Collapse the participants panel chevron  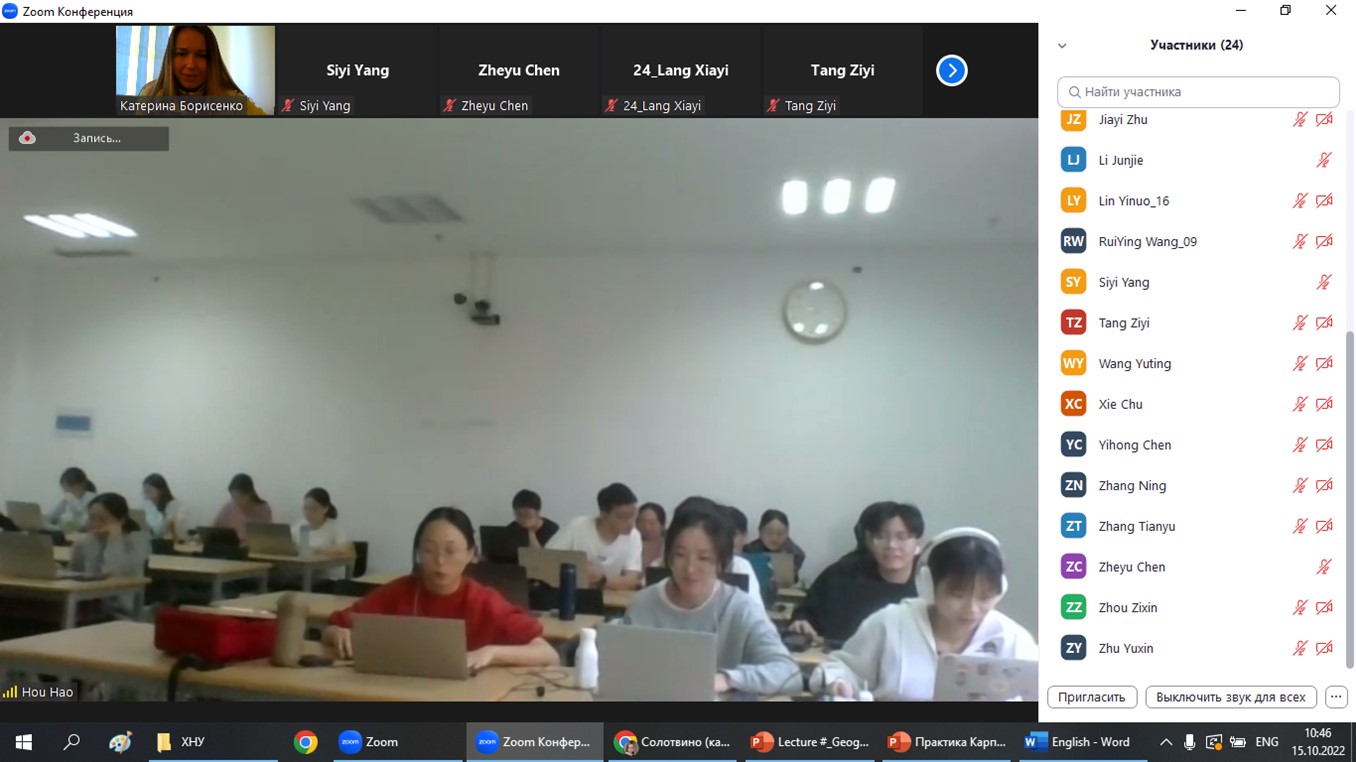1062,45
